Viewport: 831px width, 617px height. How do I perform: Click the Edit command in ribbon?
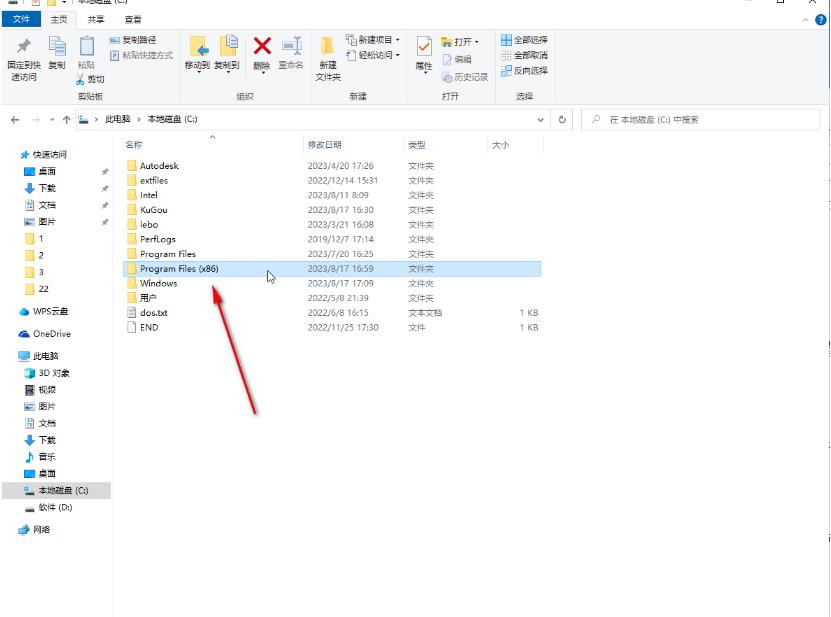457,59
